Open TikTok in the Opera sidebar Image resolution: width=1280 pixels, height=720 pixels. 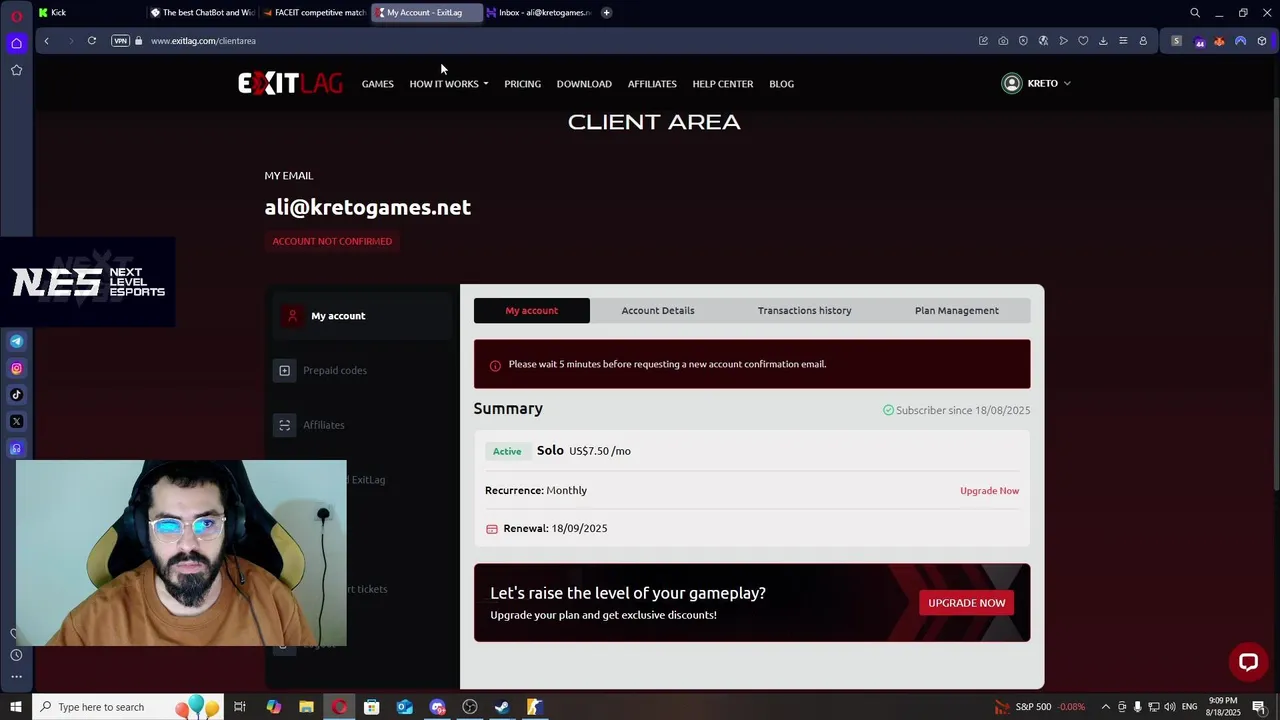click(16, 395)
